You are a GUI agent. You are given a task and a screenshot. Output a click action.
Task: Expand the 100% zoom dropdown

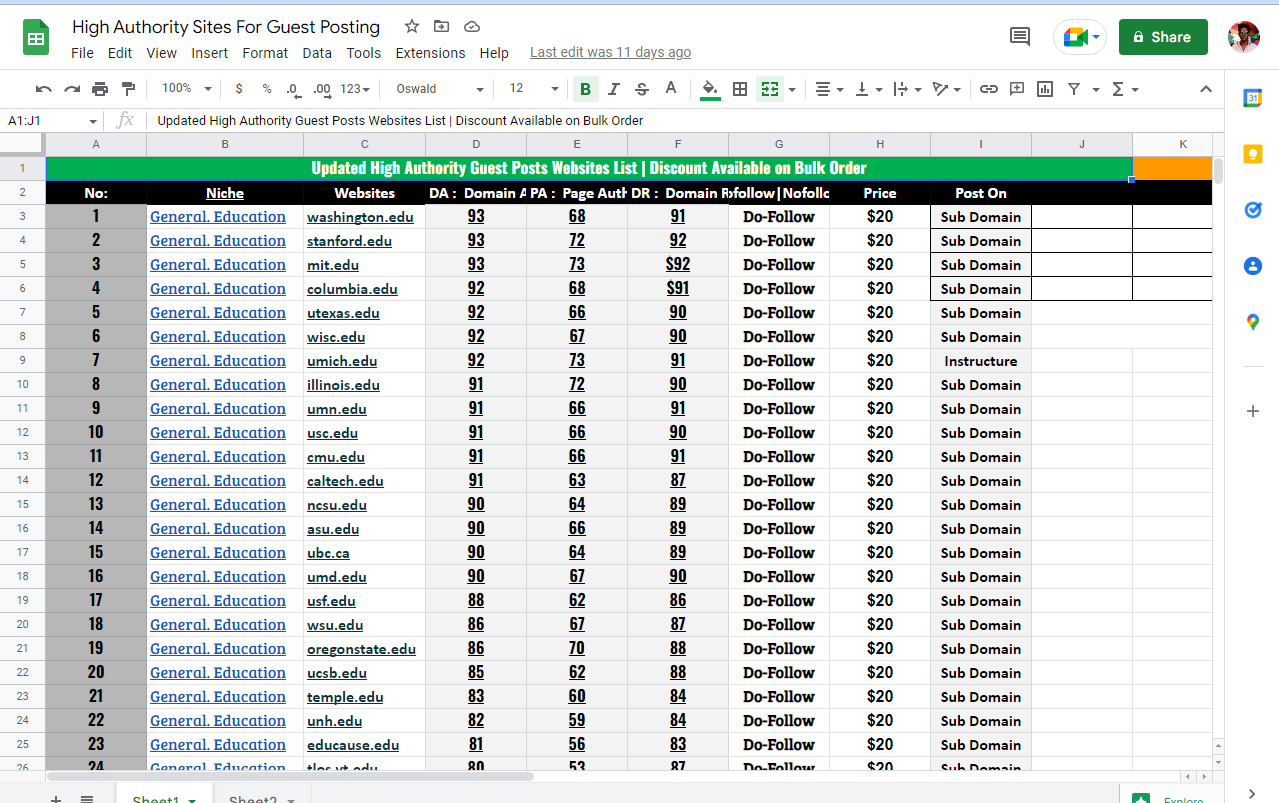click(x=187, y=89)
